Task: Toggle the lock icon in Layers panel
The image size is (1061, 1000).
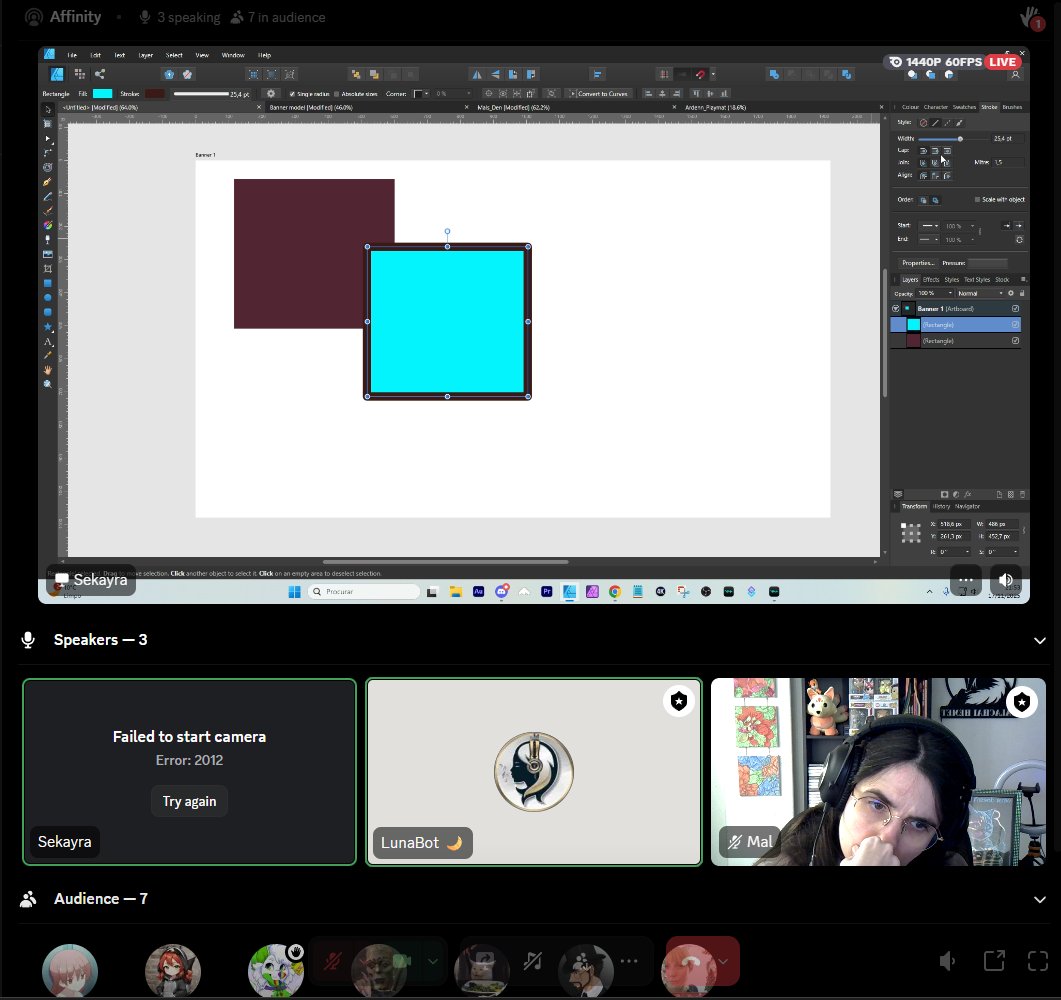Action: click(x=1022, y=293)
